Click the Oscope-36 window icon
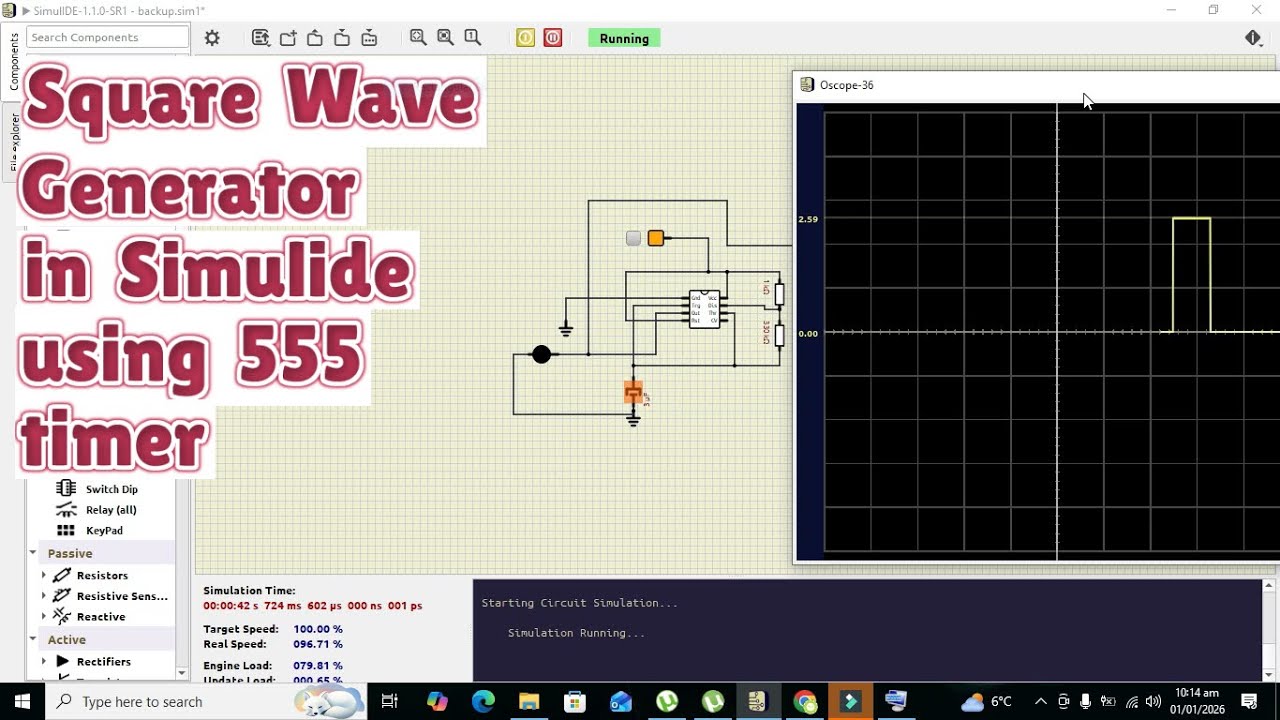The height and width of the screenshot is (720, 1280). point(807,85)
